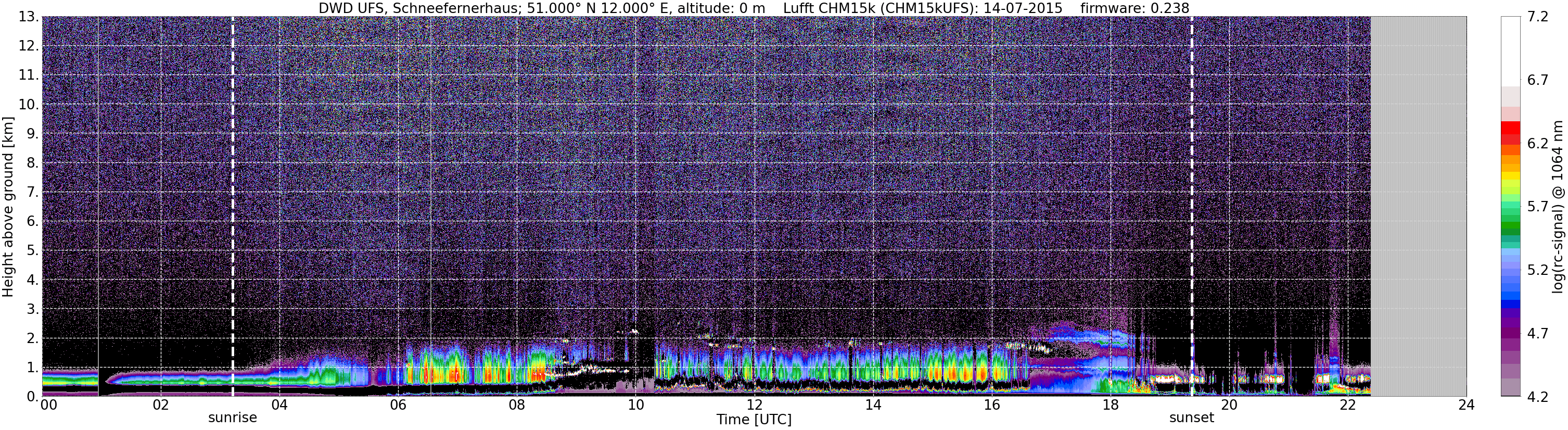This screenshot has height=430, width=1568.
Task: Click the time axis tick "24"
Action: pyautogui.click(x=1467, y=405)
